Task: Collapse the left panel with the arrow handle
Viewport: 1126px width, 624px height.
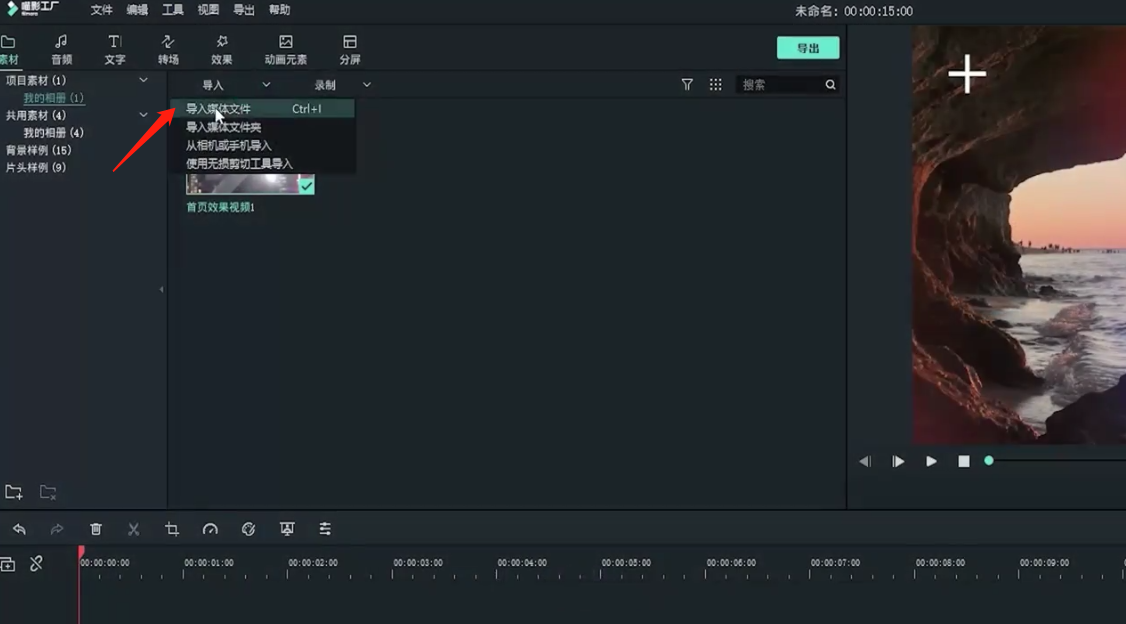Action: (161, 289)
